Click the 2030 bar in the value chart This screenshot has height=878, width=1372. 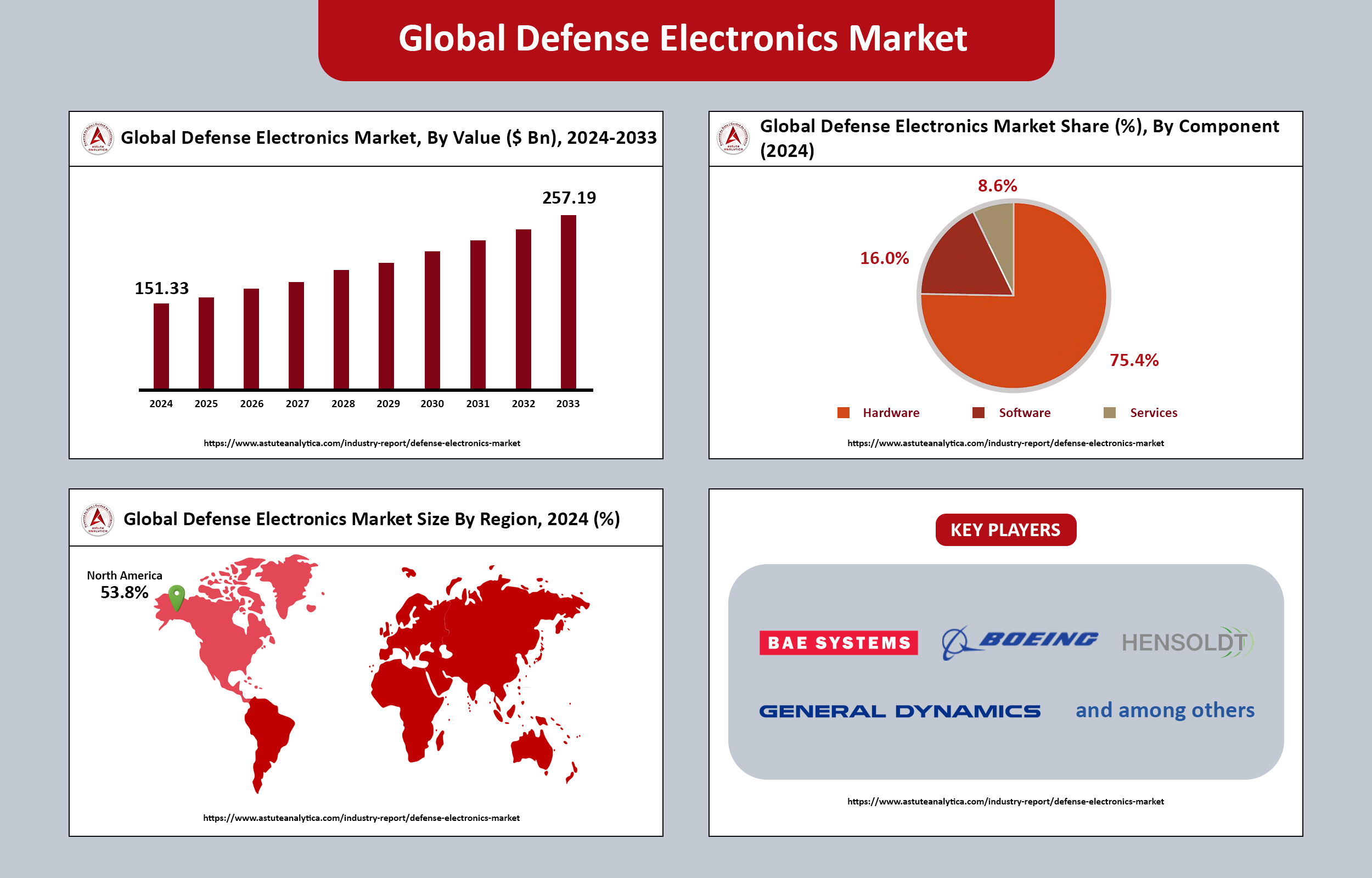[x=432, y=320]
